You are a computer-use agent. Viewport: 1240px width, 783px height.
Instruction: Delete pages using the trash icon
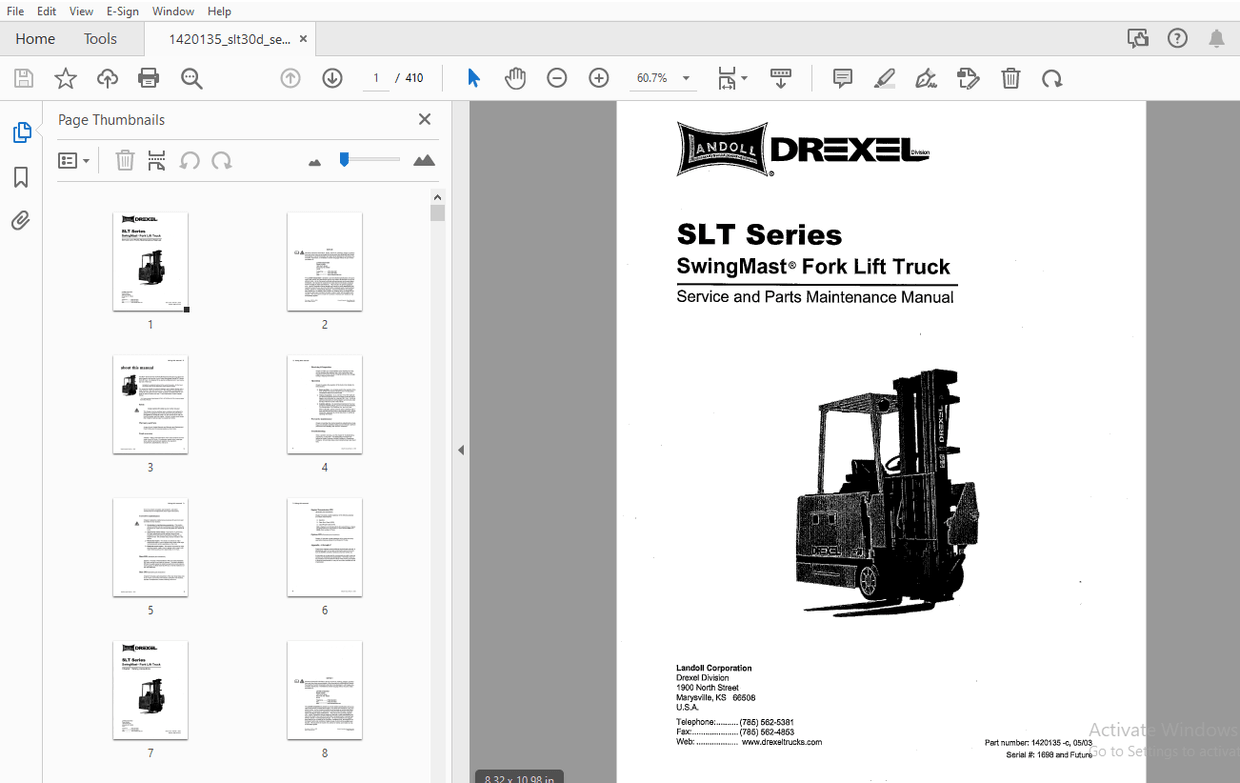(x=1011, y=78)
